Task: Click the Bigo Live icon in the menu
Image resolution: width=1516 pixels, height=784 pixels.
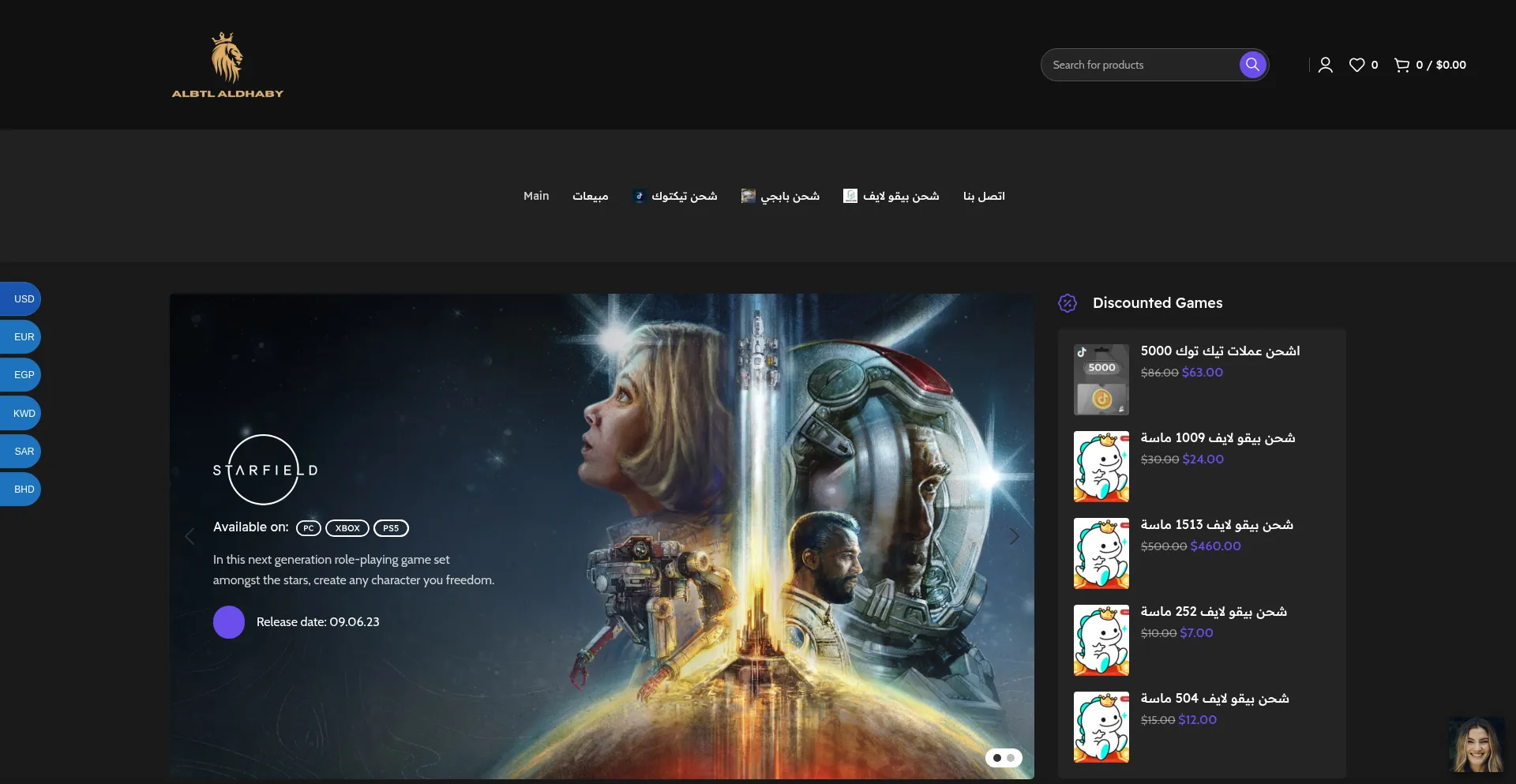Action: click(850, 196)
